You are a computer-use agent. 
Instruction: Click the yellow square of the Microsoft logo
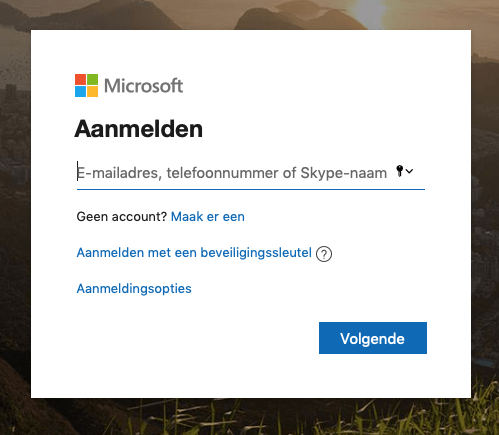[x=93, y=92]
